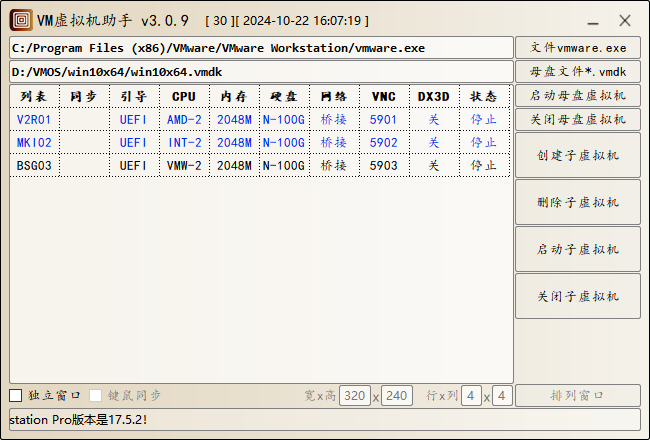The width and height of the screenshot is (650, 440).
Task: Enable the 独立窗口 checkbox
Action: tap(16, 396)
